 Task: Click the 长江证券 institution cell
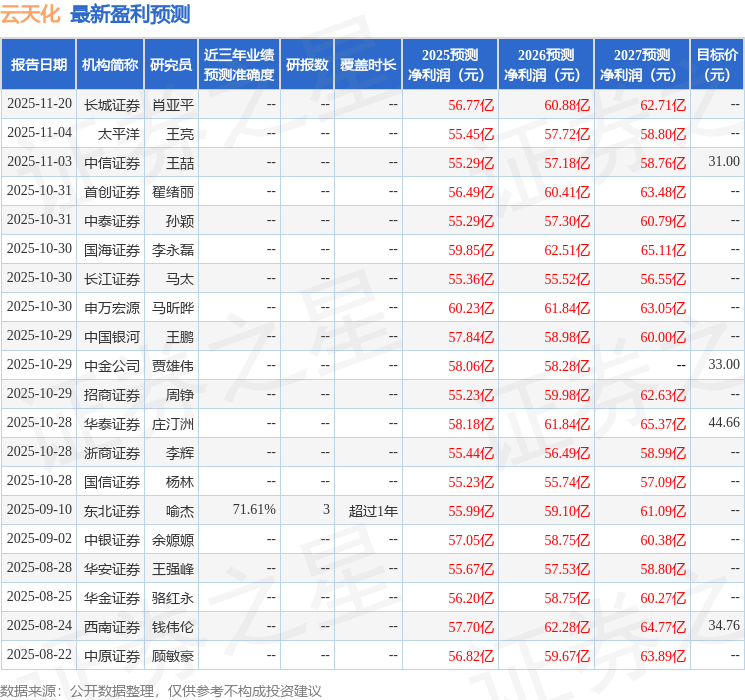(x=112, y=278)
